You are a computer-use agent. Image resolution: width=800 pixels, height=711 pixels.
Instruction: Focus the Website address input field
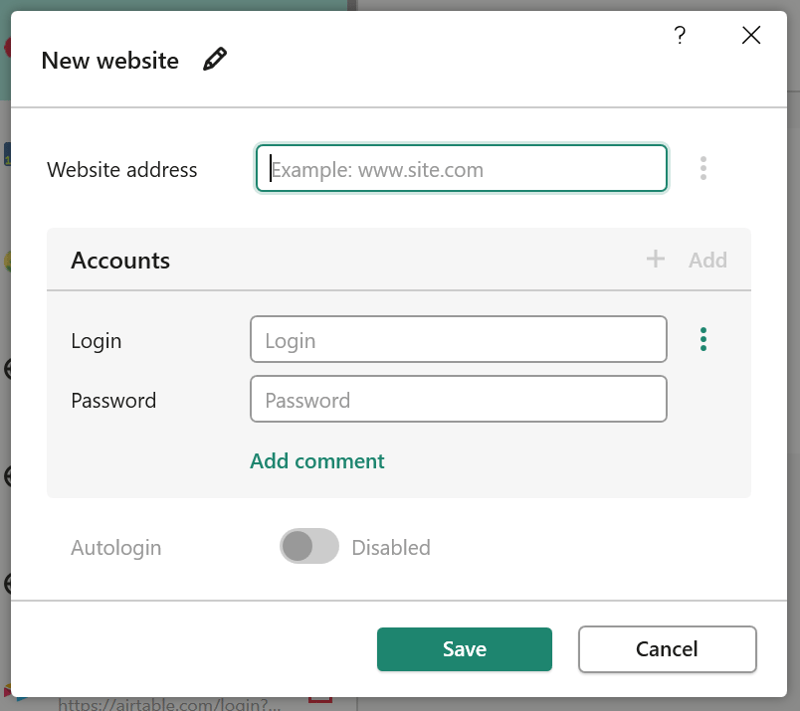pos(462,169)
